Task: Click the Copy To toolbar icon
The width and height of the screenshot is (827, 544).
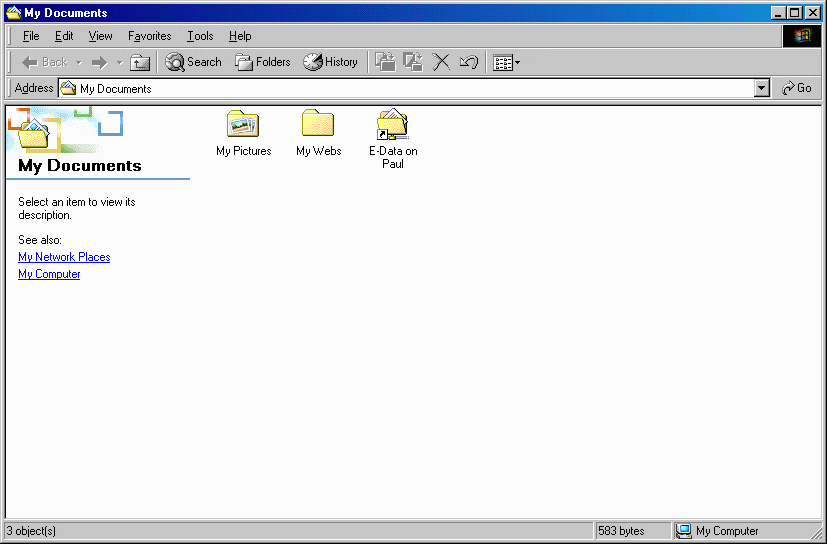Action: pos(413,62)
